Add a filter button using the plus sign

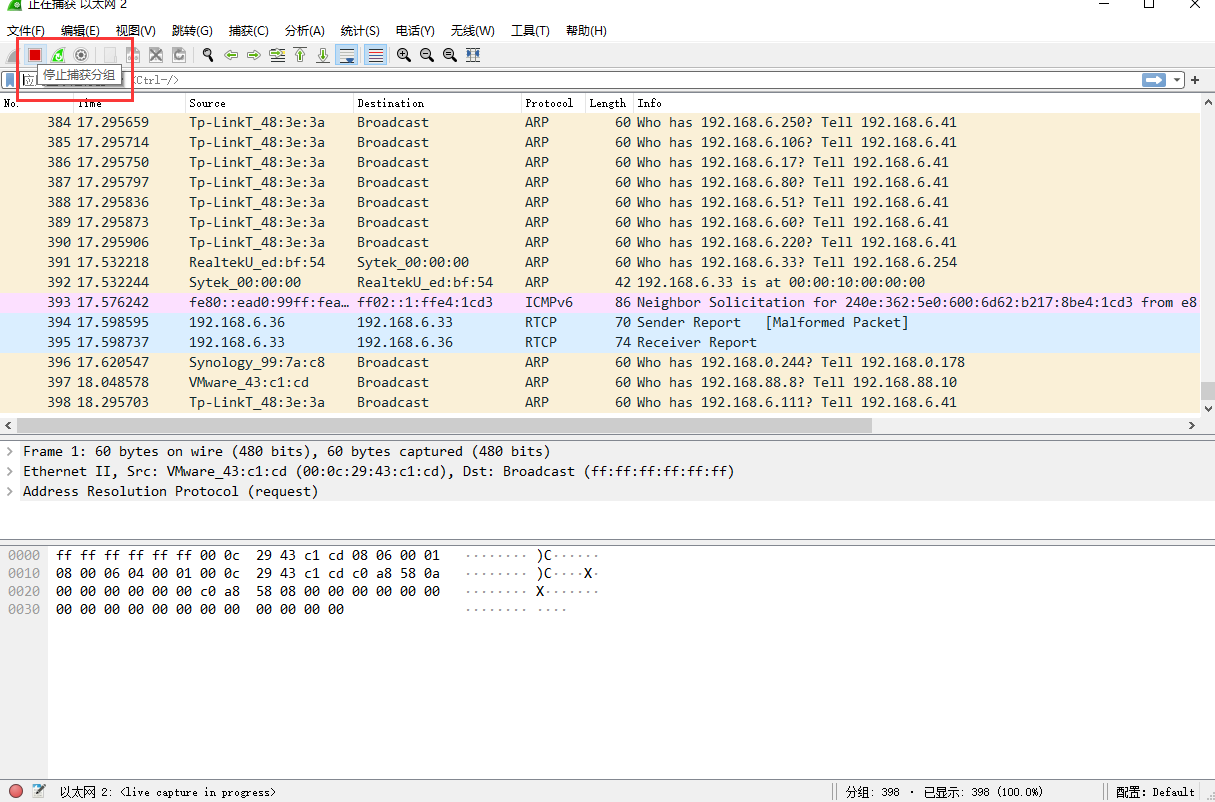(x=1195, y=80)
